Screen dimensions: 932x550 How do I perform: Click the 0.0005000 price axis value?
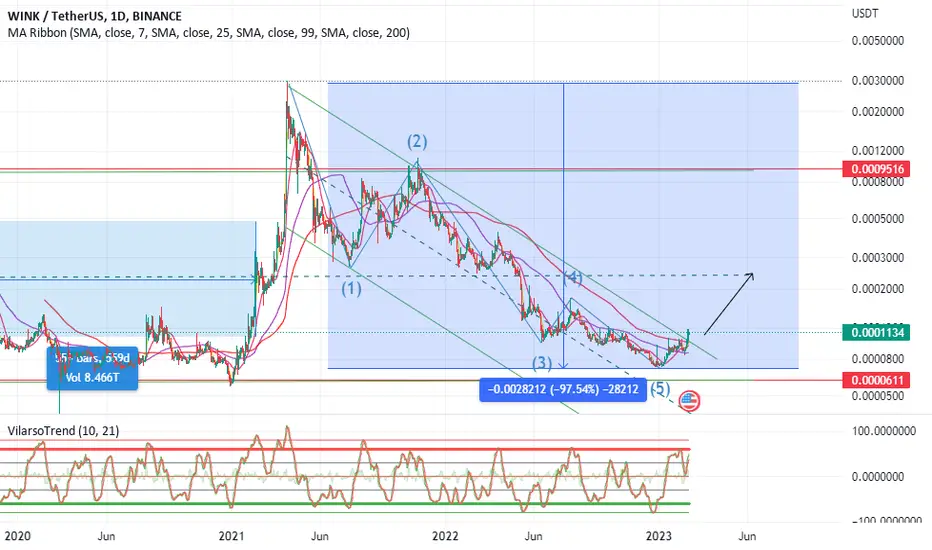click(878, 219)
